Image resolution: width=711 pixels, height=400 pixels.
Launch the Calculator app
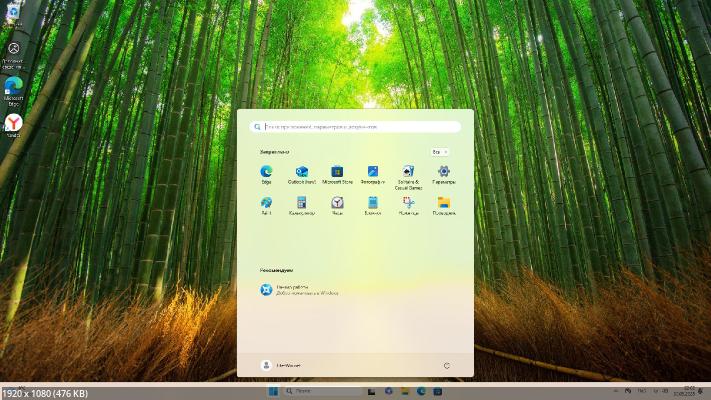coord(301,203)
